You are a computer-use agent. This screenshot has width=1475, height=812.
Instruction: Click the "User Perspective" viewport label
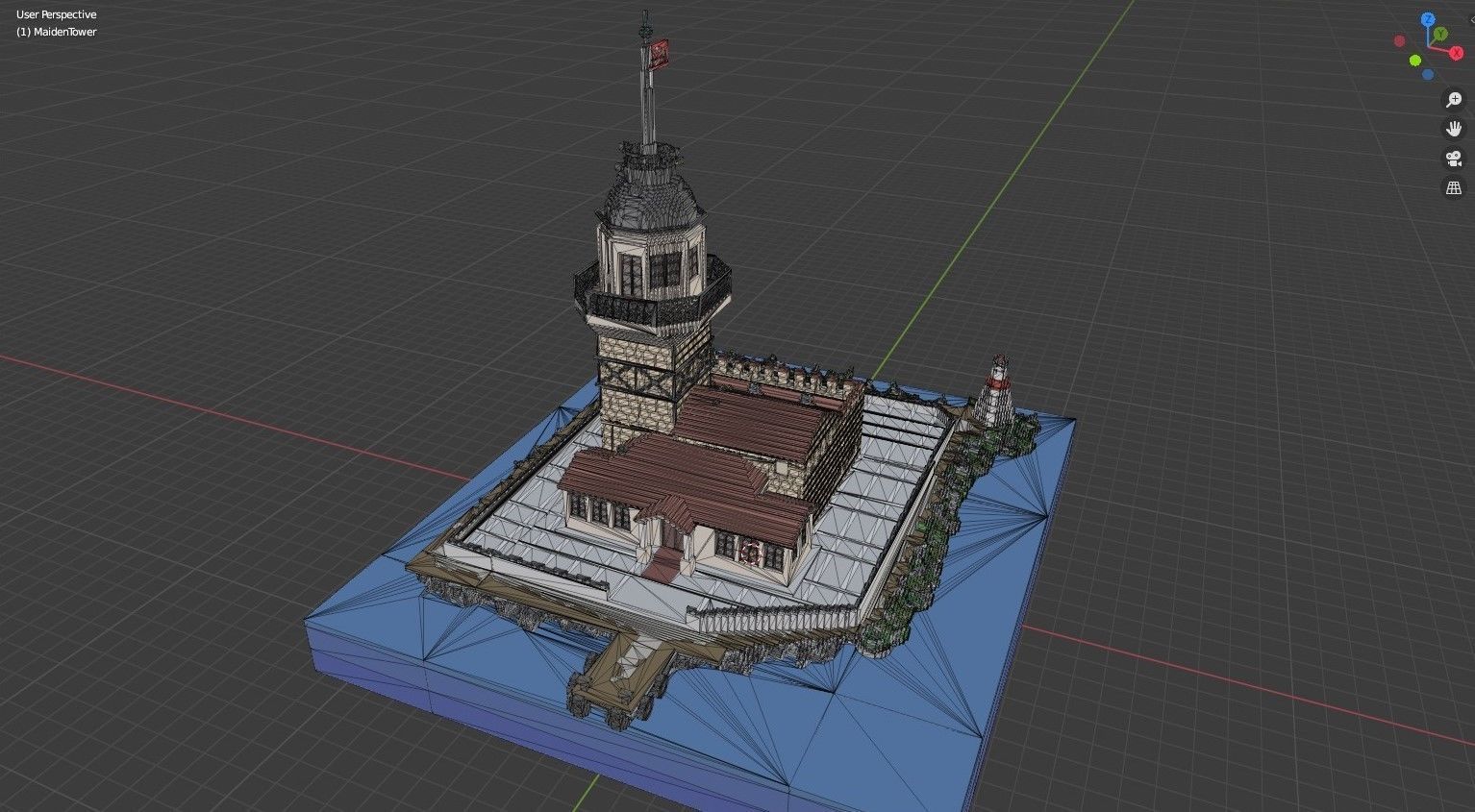56,14
